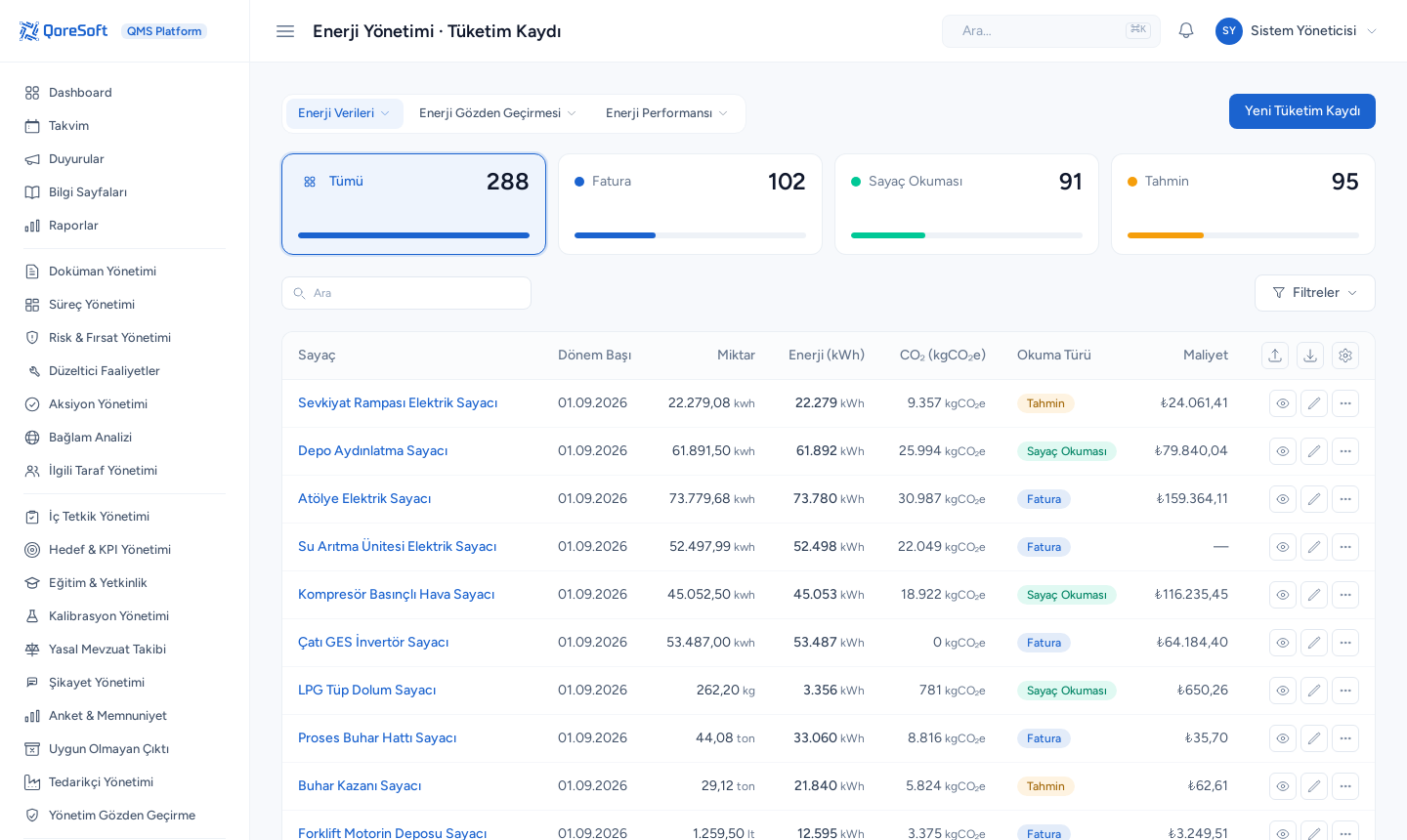Open Şikayet Yönetimi in the sidebar
The height and width of the screenshot is (840, 1407).
point(125,683)
